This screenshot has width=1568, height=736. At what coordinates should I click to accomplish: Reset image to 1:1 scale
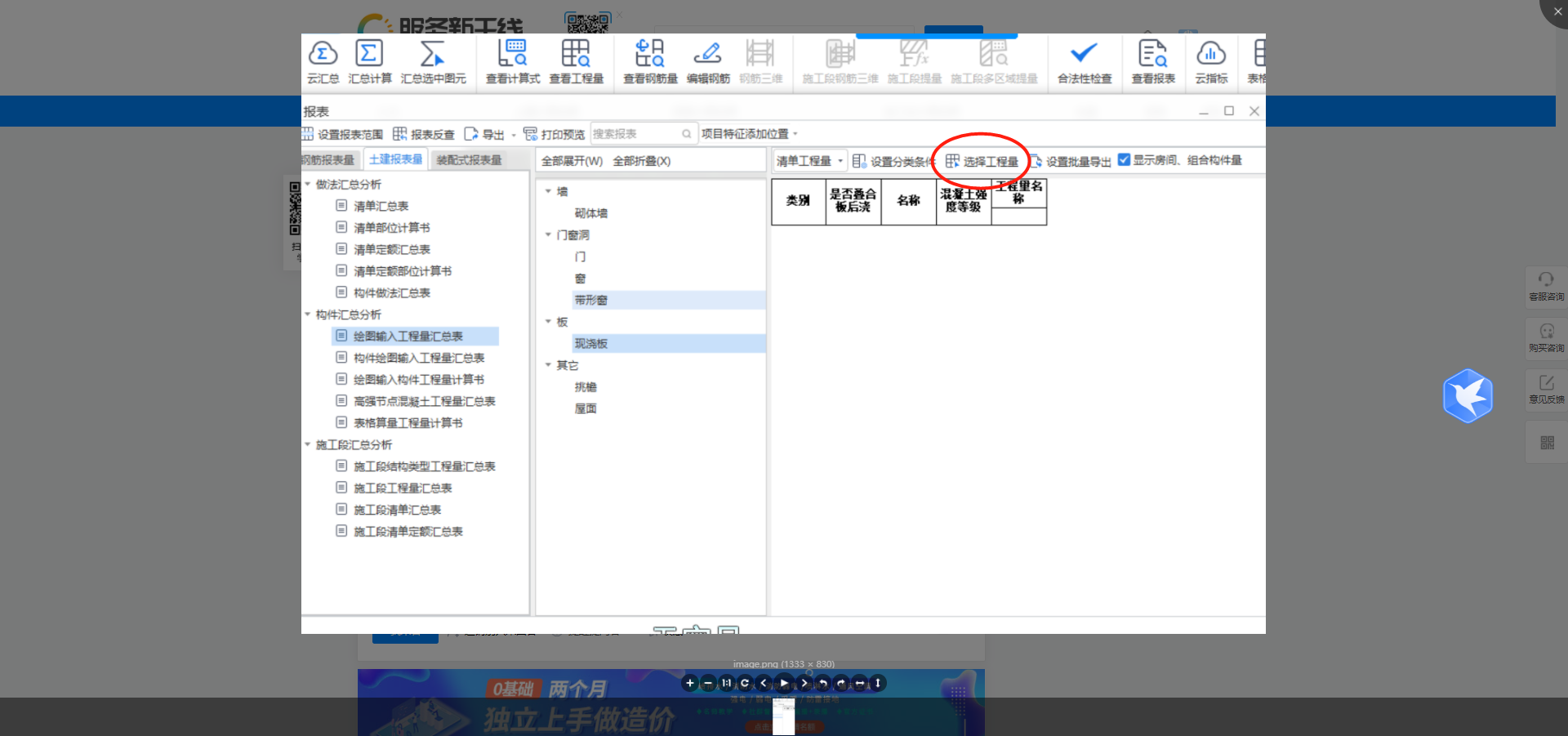726,683
